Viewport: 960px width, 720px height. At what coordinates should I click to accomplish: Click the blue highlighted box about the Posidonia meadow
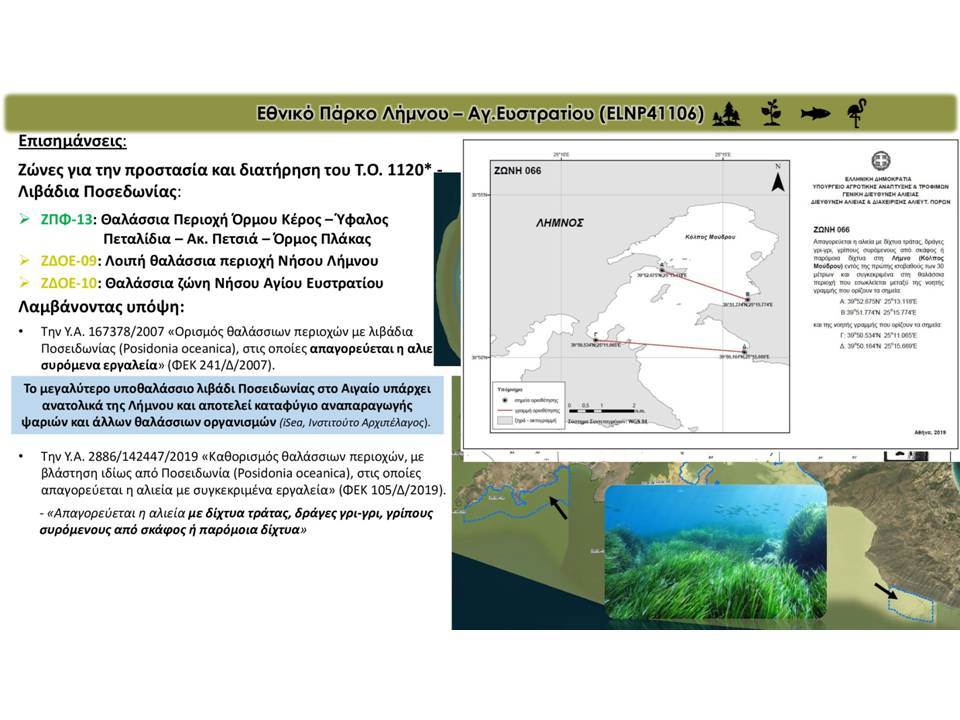point(227,405)
